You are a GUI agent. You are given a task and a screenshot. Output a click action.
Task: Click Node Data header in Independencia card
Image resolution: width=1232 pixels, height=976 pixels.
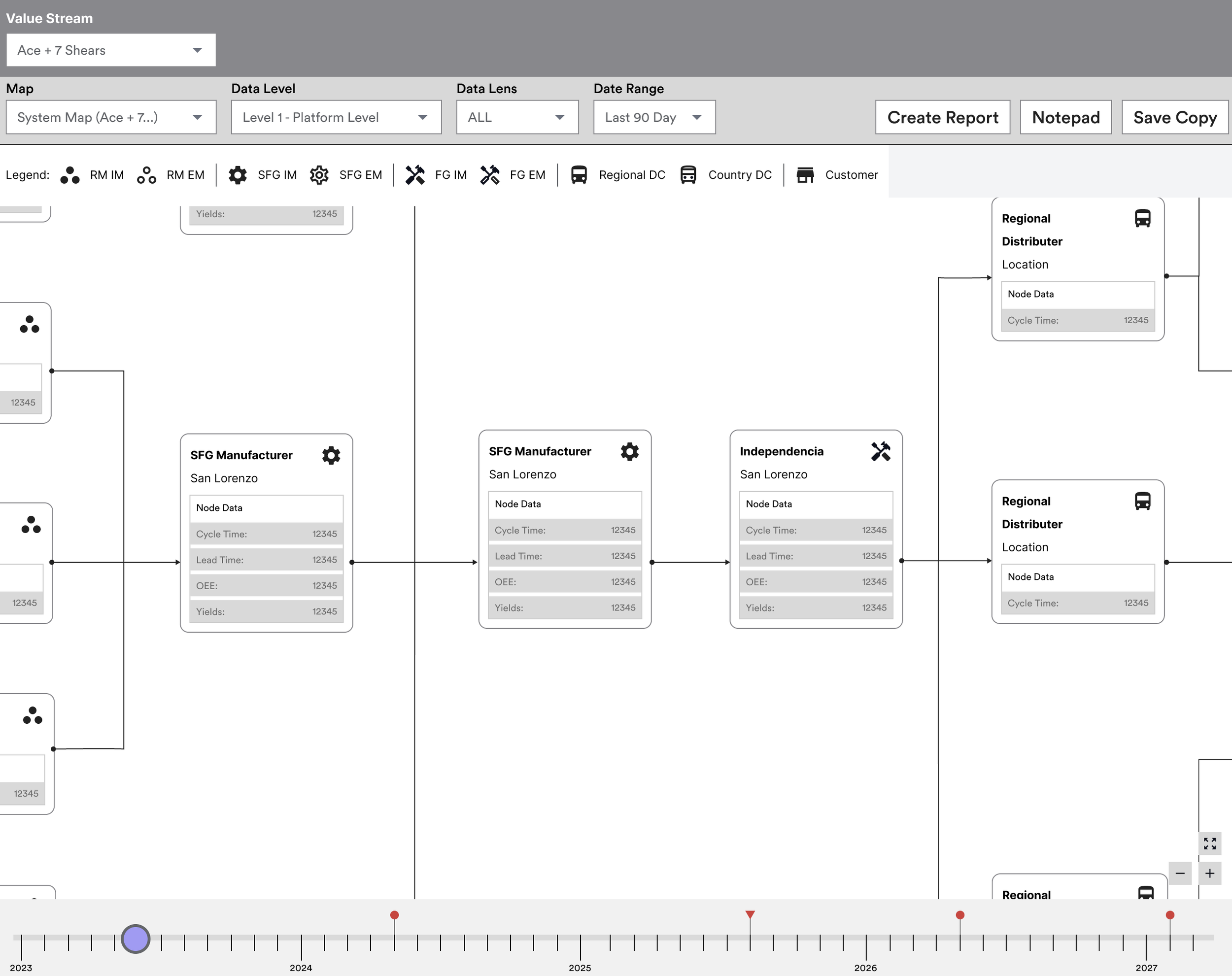coord(816,504)
